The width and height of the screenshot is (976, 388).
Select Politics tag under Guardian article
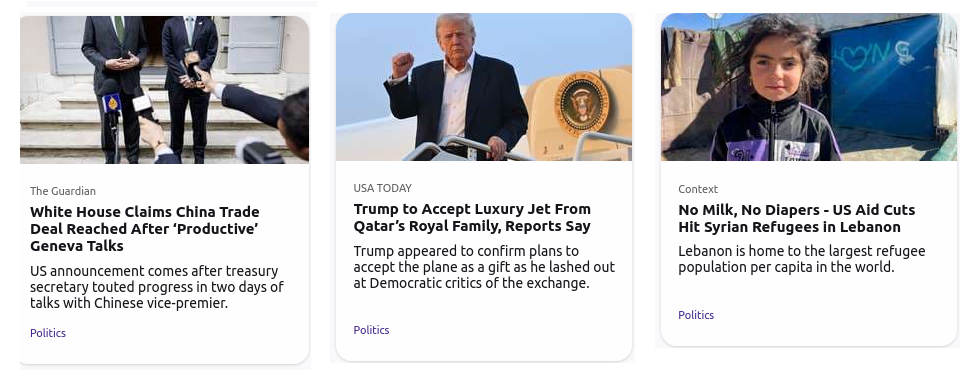[48, 333]
